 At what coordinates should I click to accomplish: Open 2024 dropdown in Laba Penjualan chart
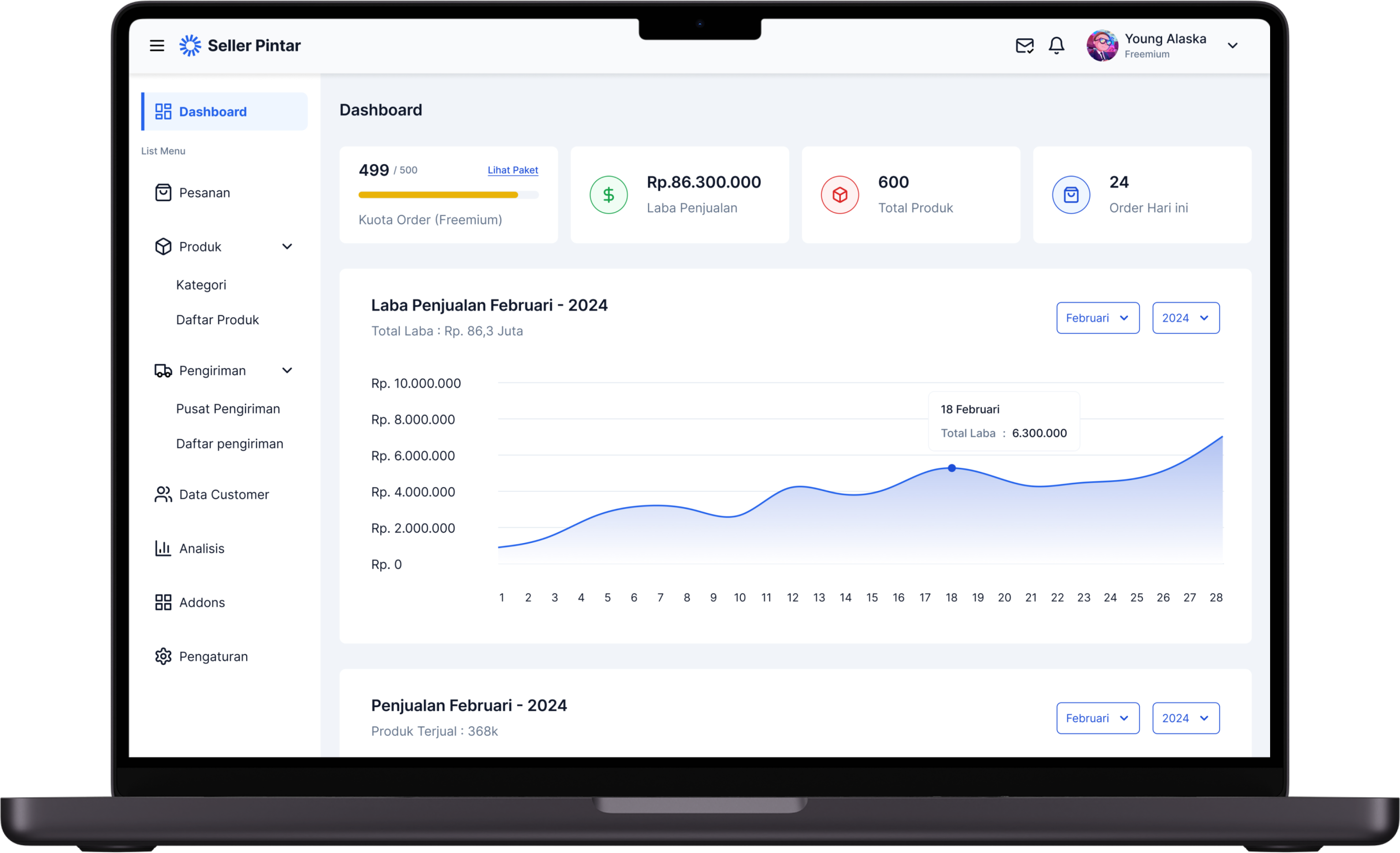1186,318
